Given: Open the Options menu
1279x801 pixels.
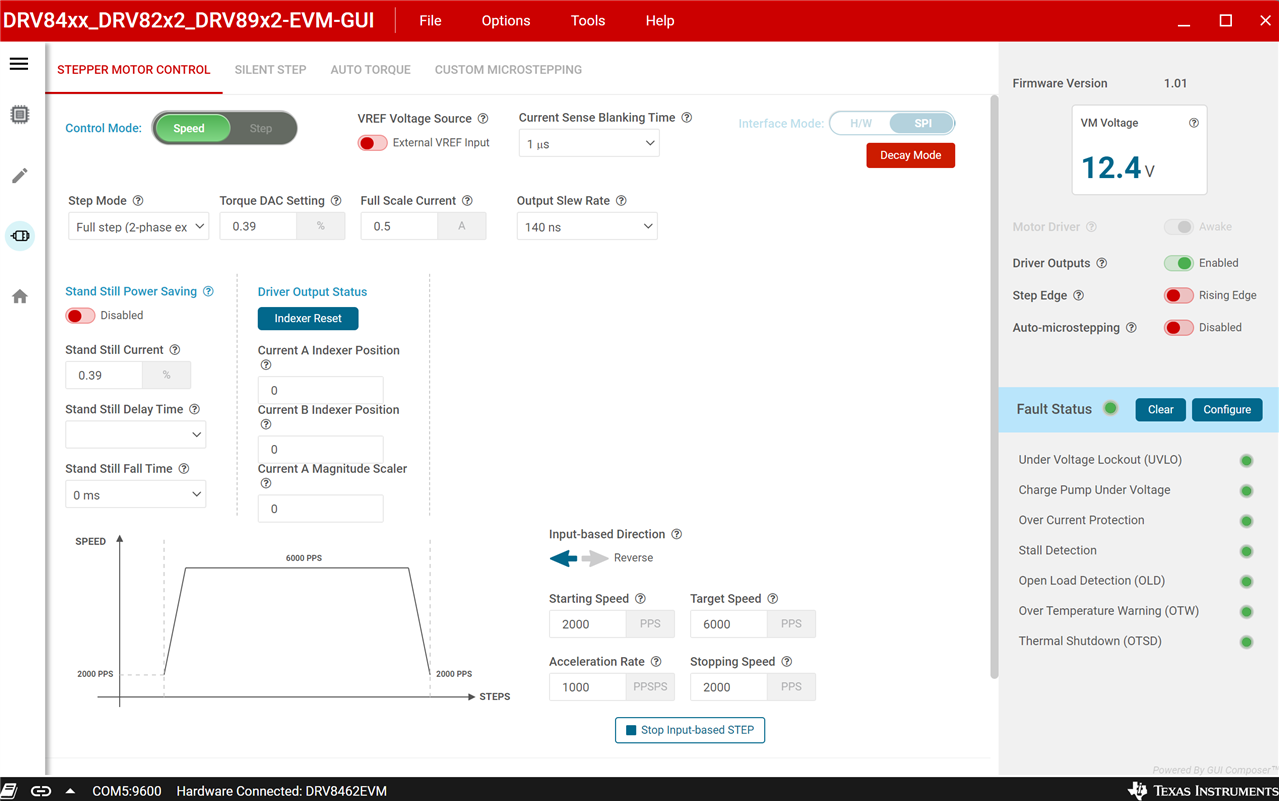Looking at the screenshot, I should pos(506,21).
